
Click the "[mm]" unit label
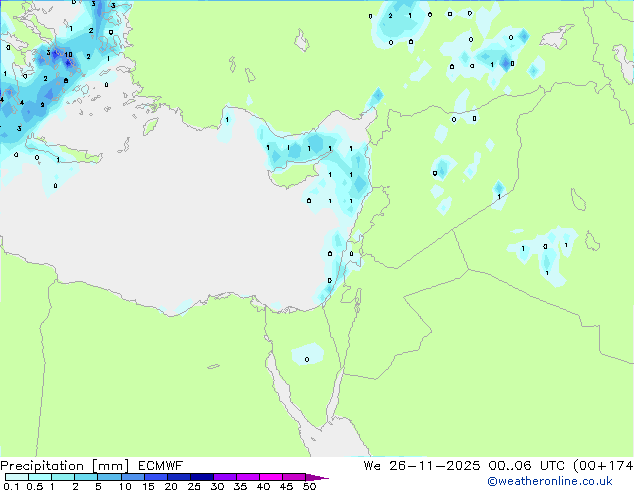(x=111, y=466)
